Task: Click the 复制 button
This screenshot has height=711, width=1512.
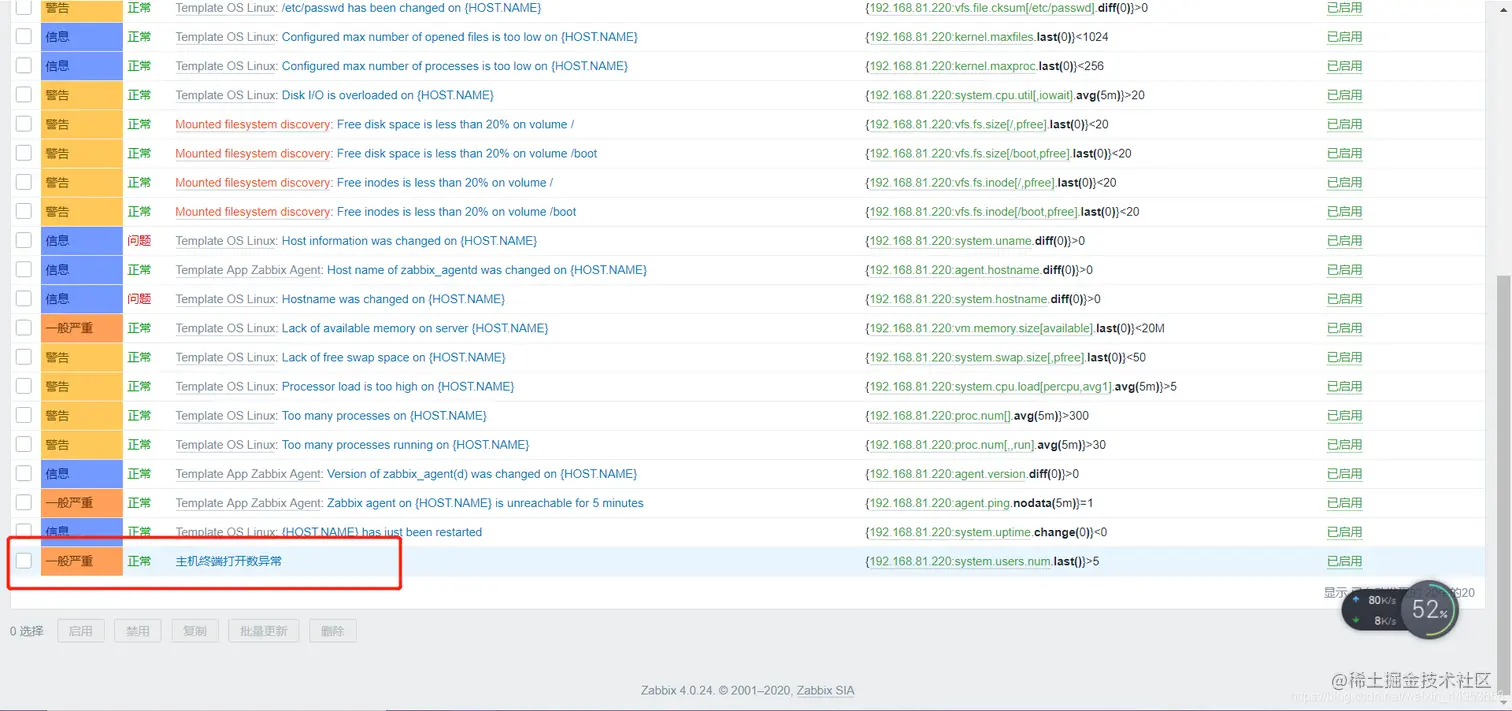Action: [x=195, y=631]
